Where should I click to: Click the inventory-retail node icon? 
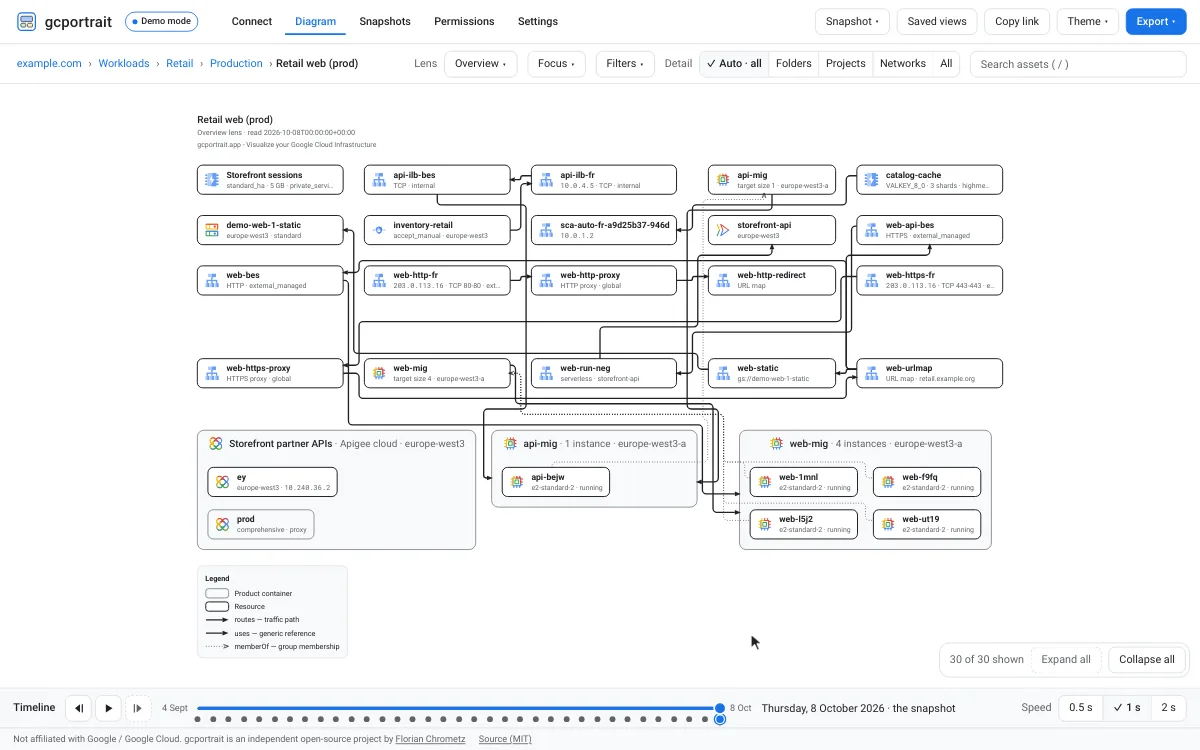379,230
